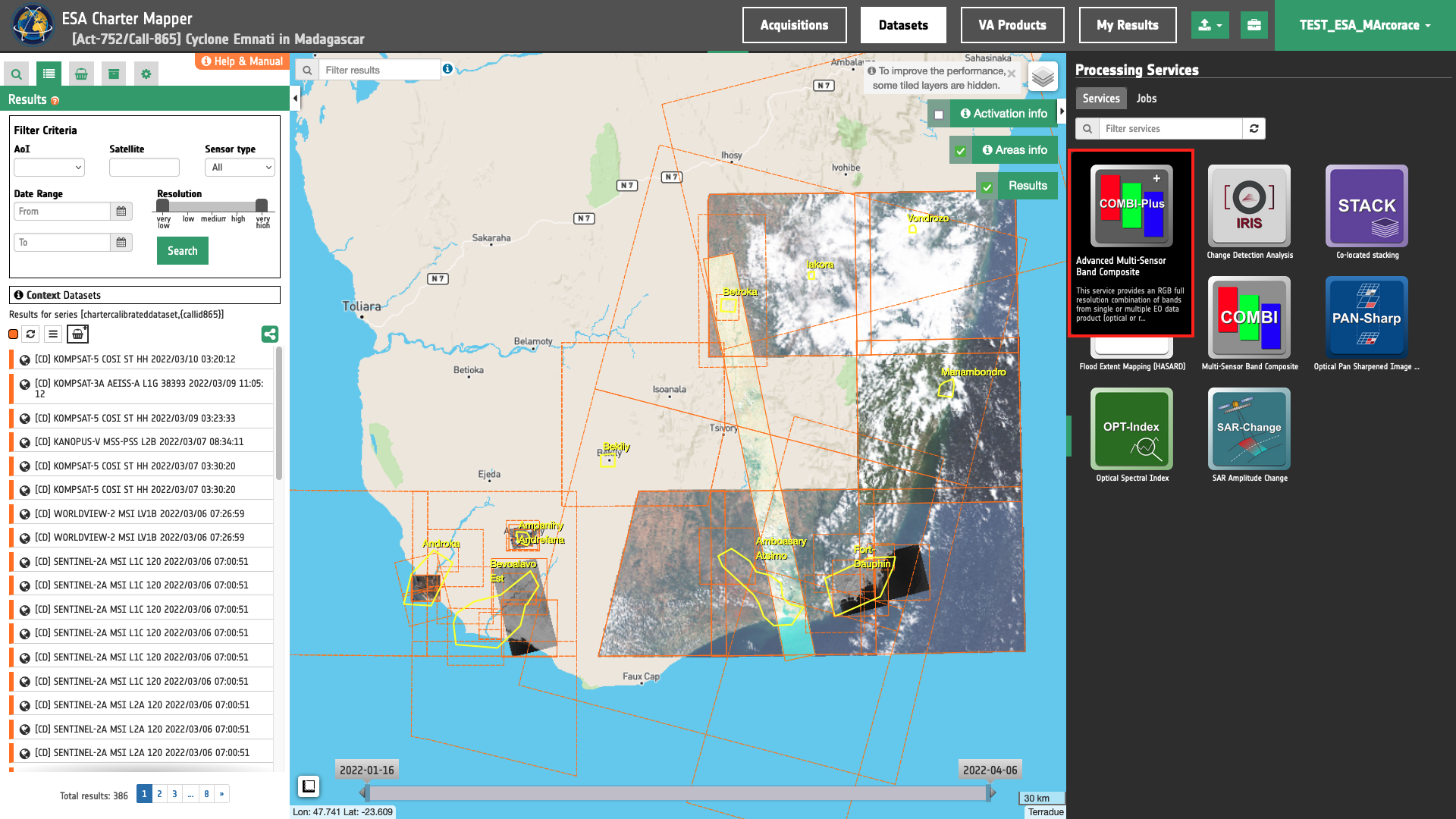The height and width of the screenshot is (819, 1456).
Task: Open the archive box tab icon
Action: (114, 74)
